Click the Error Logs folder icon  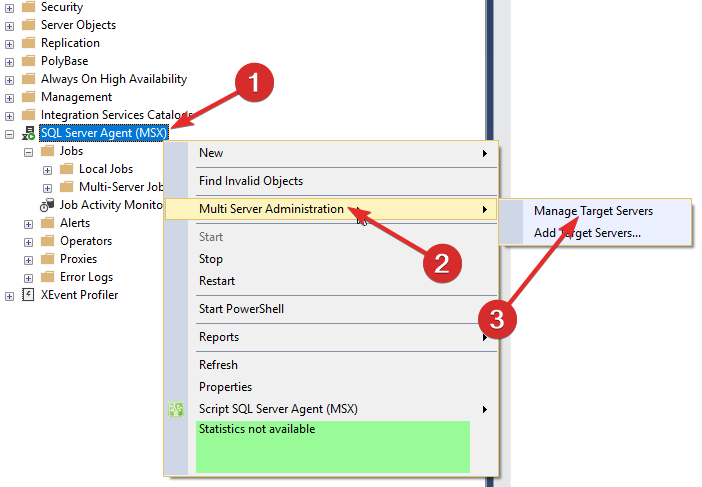pyautogui.click(x=47, y=277)
